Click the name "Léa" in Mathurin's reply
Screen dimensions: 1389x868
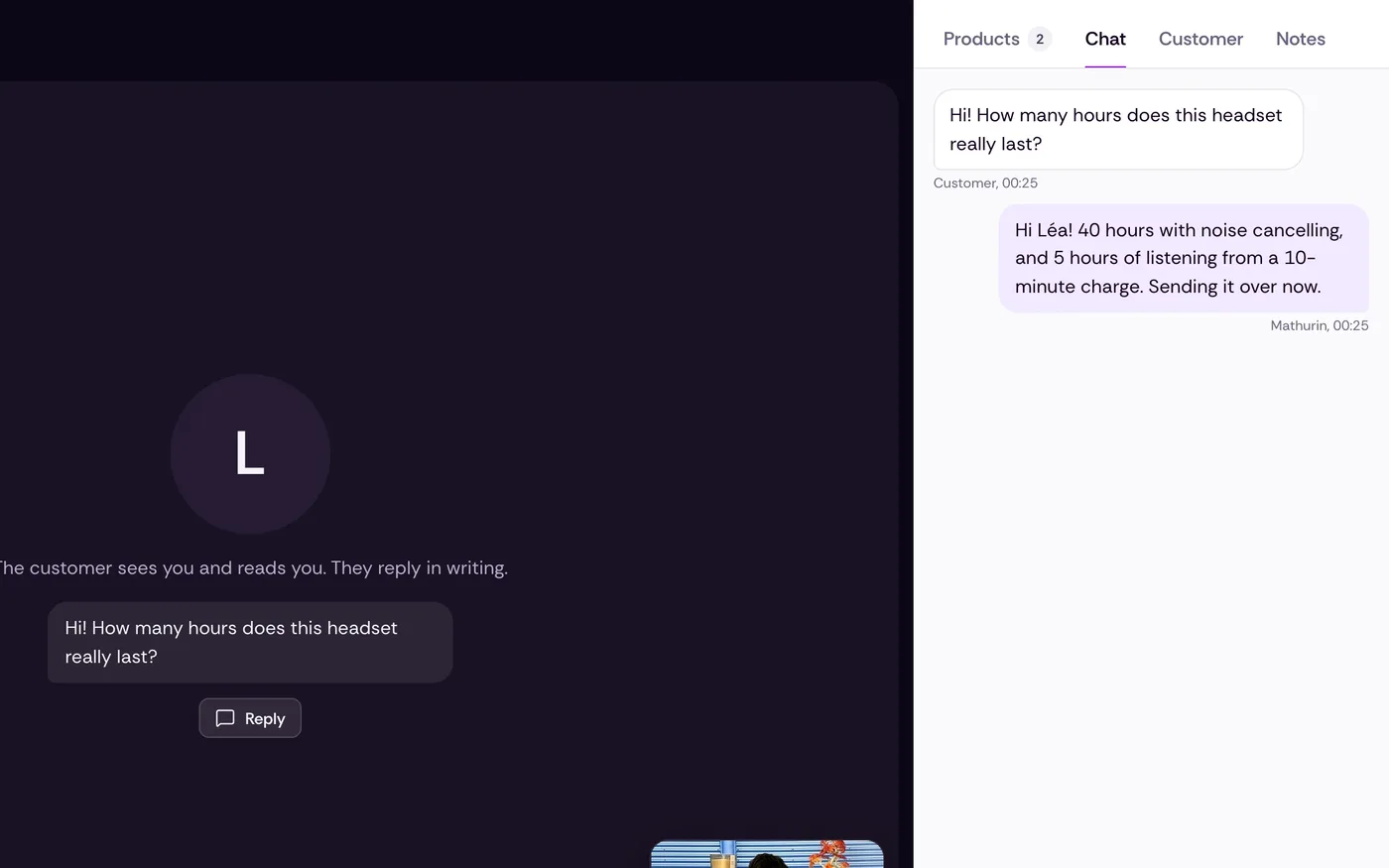click(x=1055, y=230)
